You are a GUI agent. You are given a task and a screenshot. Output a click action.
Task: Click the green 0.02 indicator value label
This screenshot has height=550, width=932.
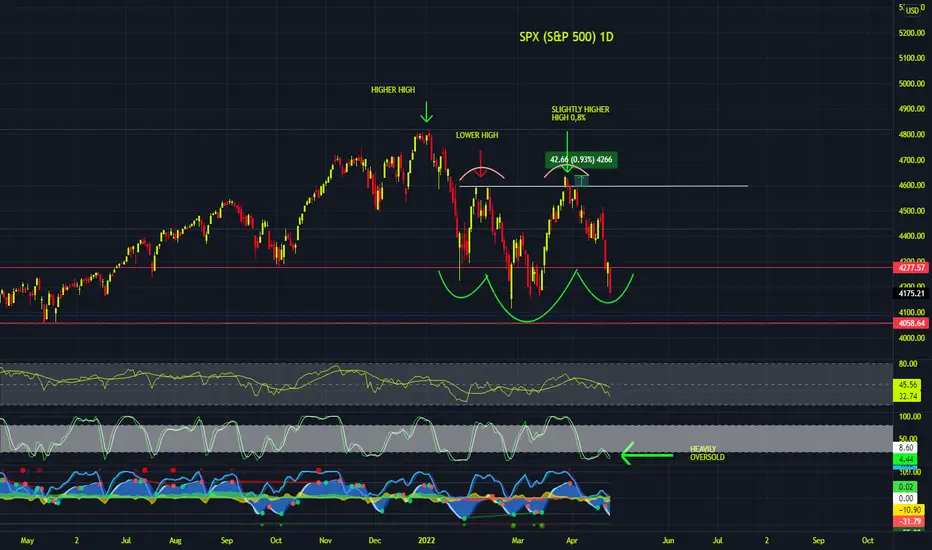(x=906, y=487)
